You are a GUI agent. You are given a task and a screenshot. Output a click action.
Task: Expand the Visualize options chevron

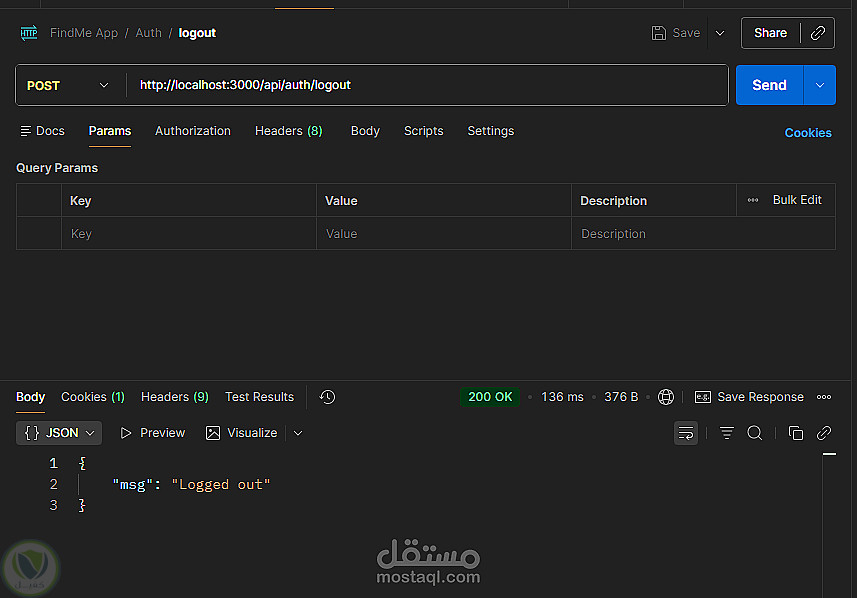click(x=298, y=433)
